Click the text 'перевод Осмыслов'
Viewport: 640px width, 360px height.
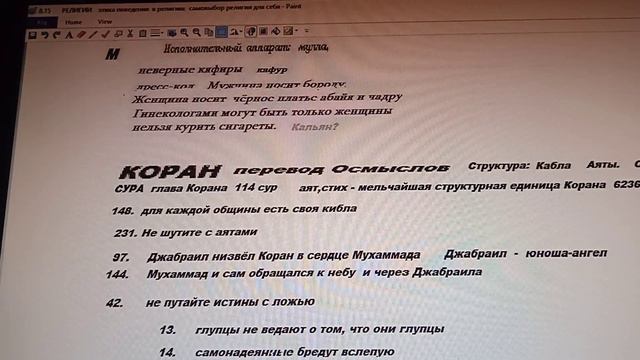pos(342,169)
